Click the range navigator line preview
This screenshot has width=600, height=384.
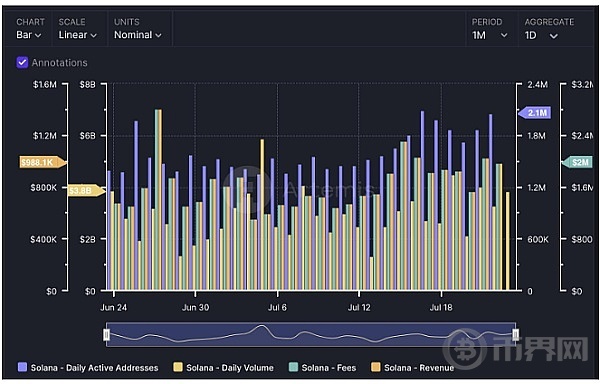click(311, 335)
